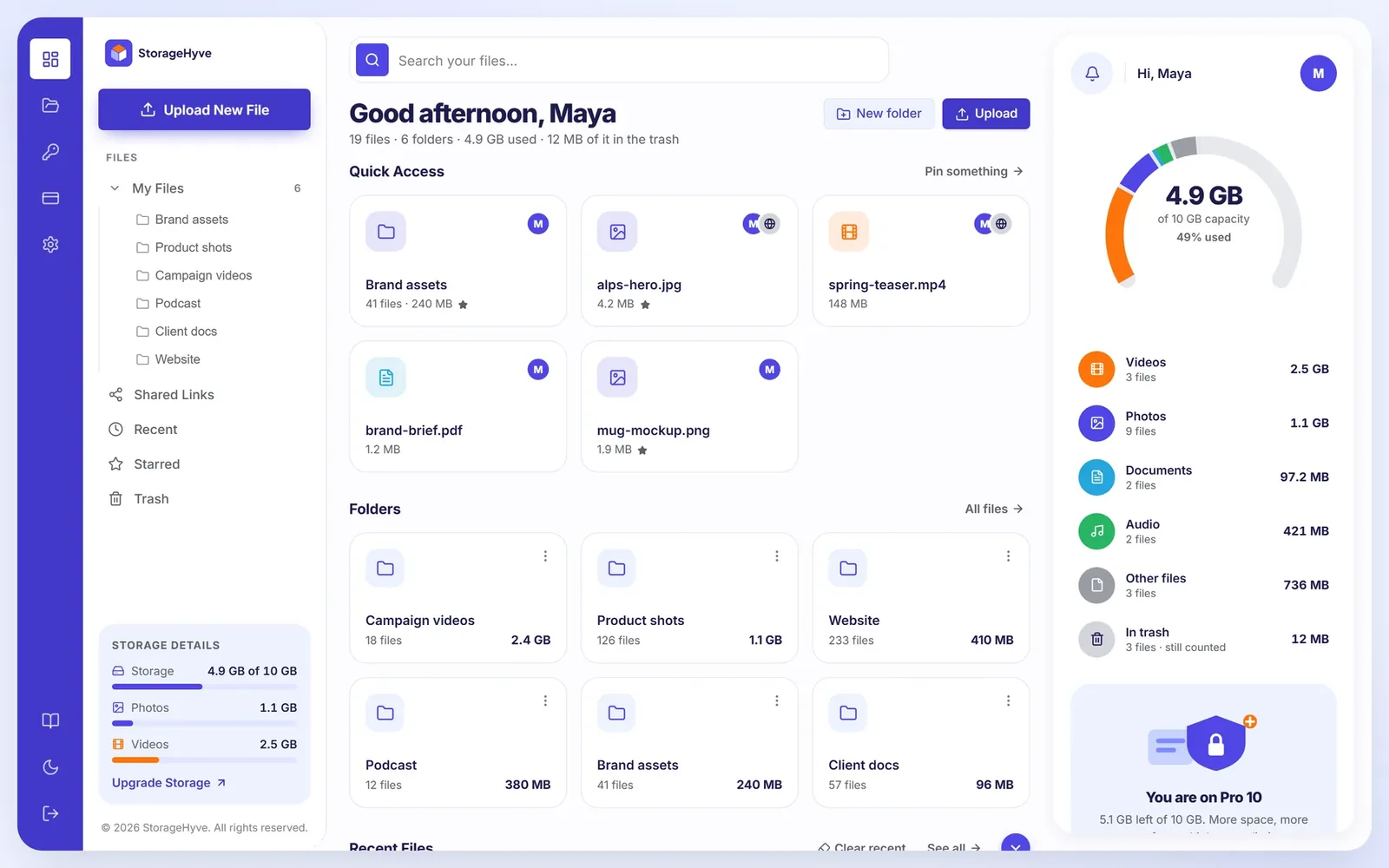Open the folder icon in left rail
1389x868 pixels.
click(50, 105)
